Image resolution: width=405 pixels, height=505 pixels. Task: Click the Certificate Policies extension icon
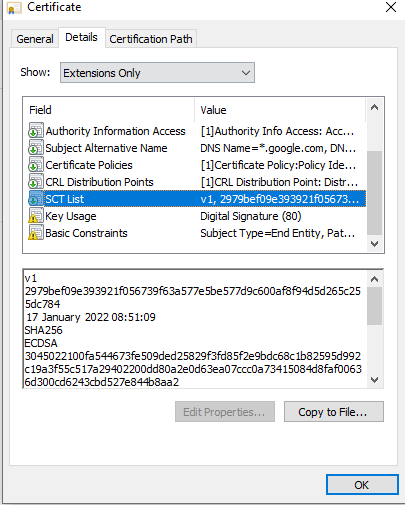pyautogui.click(x=36, y=165)
